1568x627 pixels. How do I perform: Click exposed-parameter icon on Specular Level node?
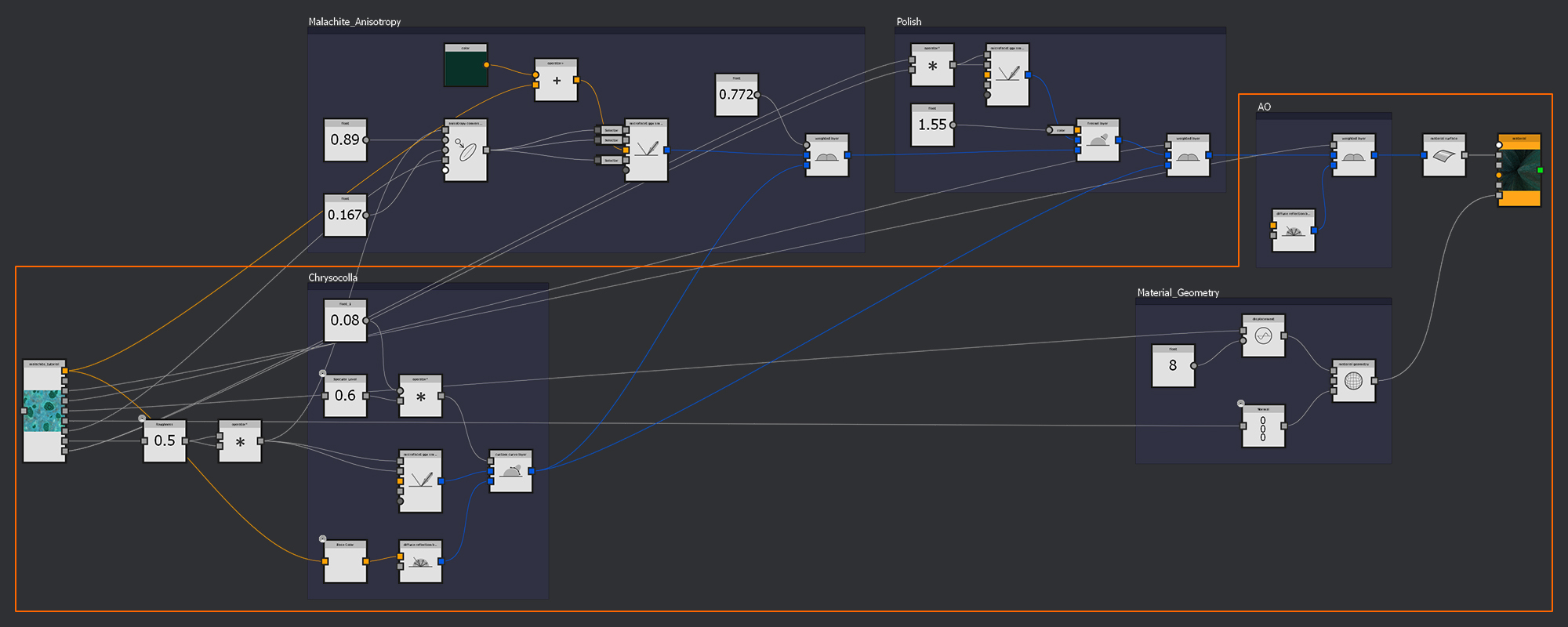pyautogui.click(x=322, y=373)
